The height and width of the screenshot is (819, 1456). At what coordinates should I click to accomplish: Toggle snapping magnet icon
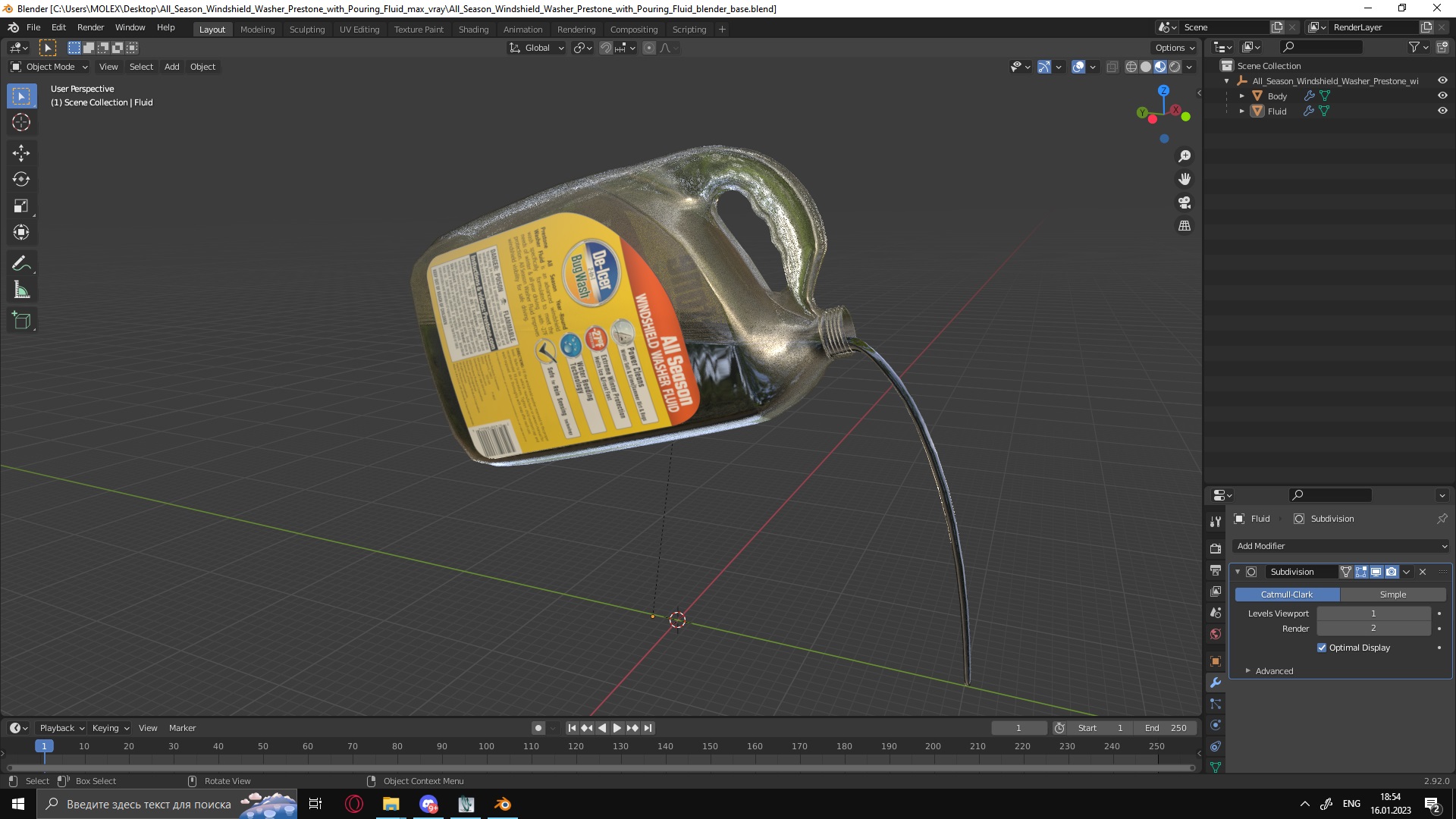pos(606,48)
